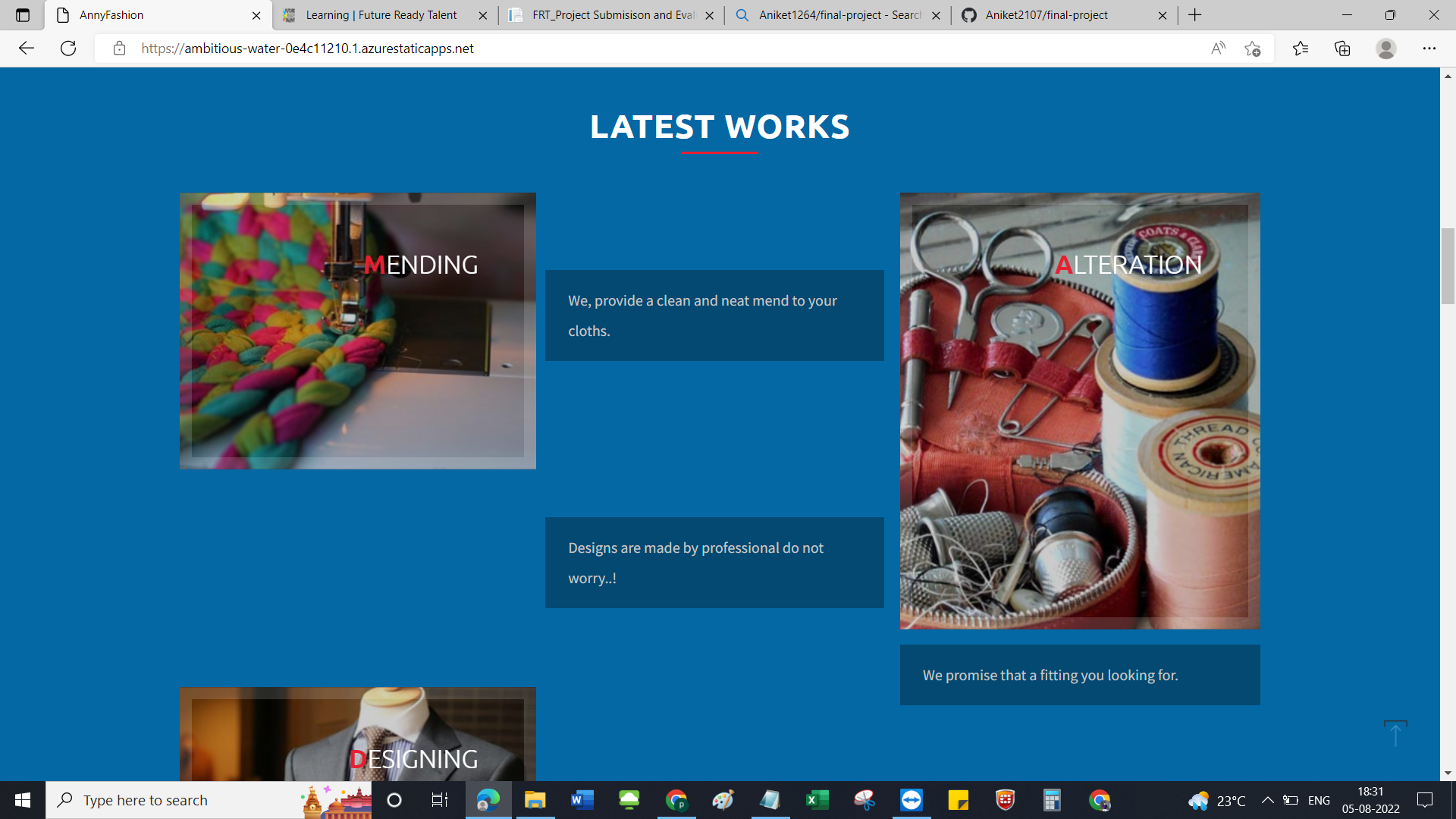1456x819 pixels.
Task: Open Microsoft Edge from the taskbar
Action: [488, 800]
